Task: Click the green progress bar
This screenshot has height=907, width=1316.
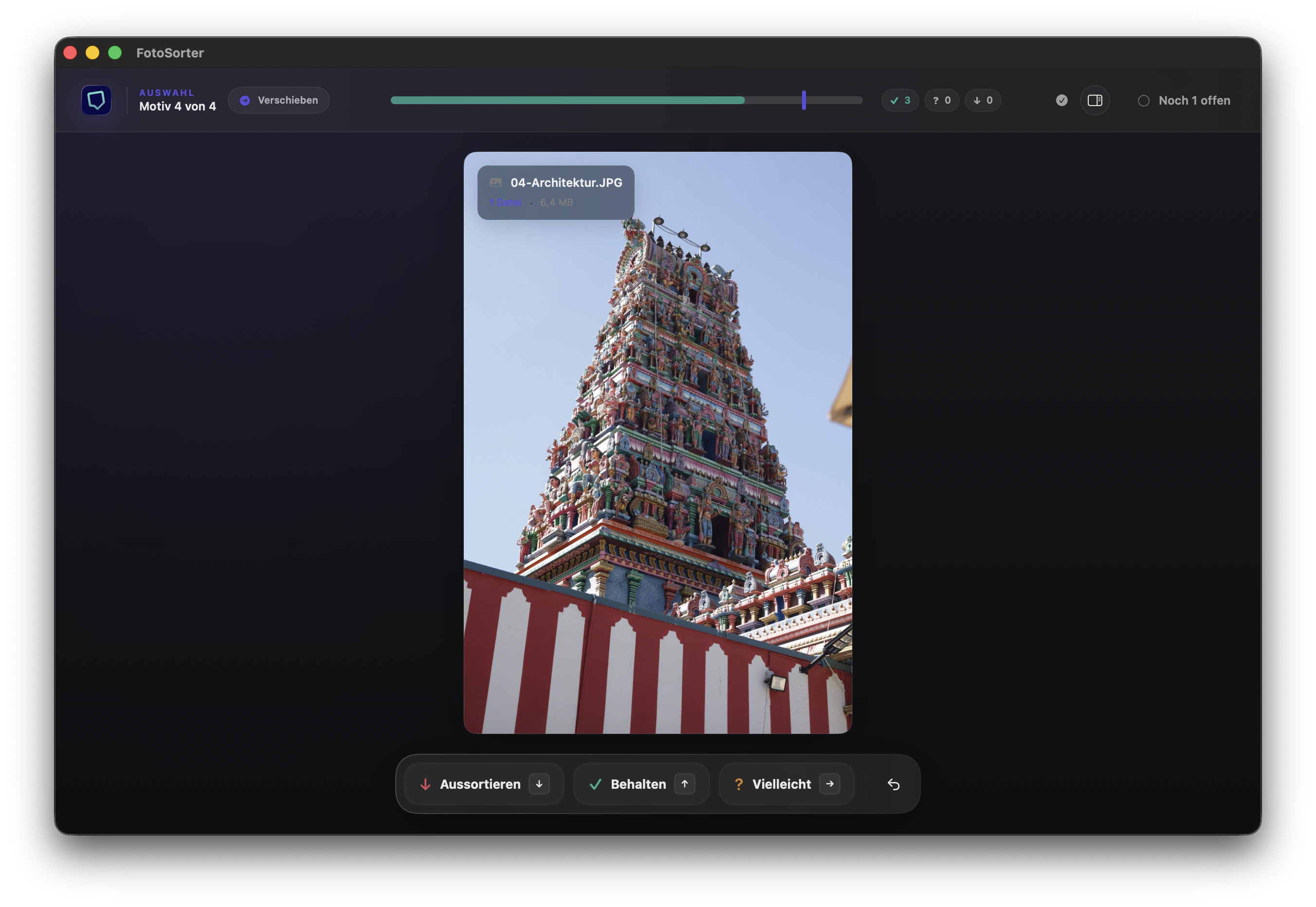Action: (x=567, y=101)
